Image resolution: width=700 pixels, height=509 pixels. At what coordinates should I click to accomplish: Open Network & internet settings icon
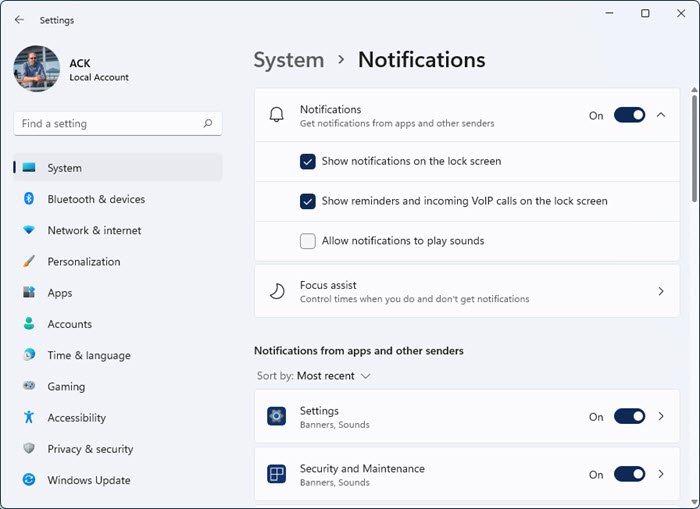click(29, 230)
